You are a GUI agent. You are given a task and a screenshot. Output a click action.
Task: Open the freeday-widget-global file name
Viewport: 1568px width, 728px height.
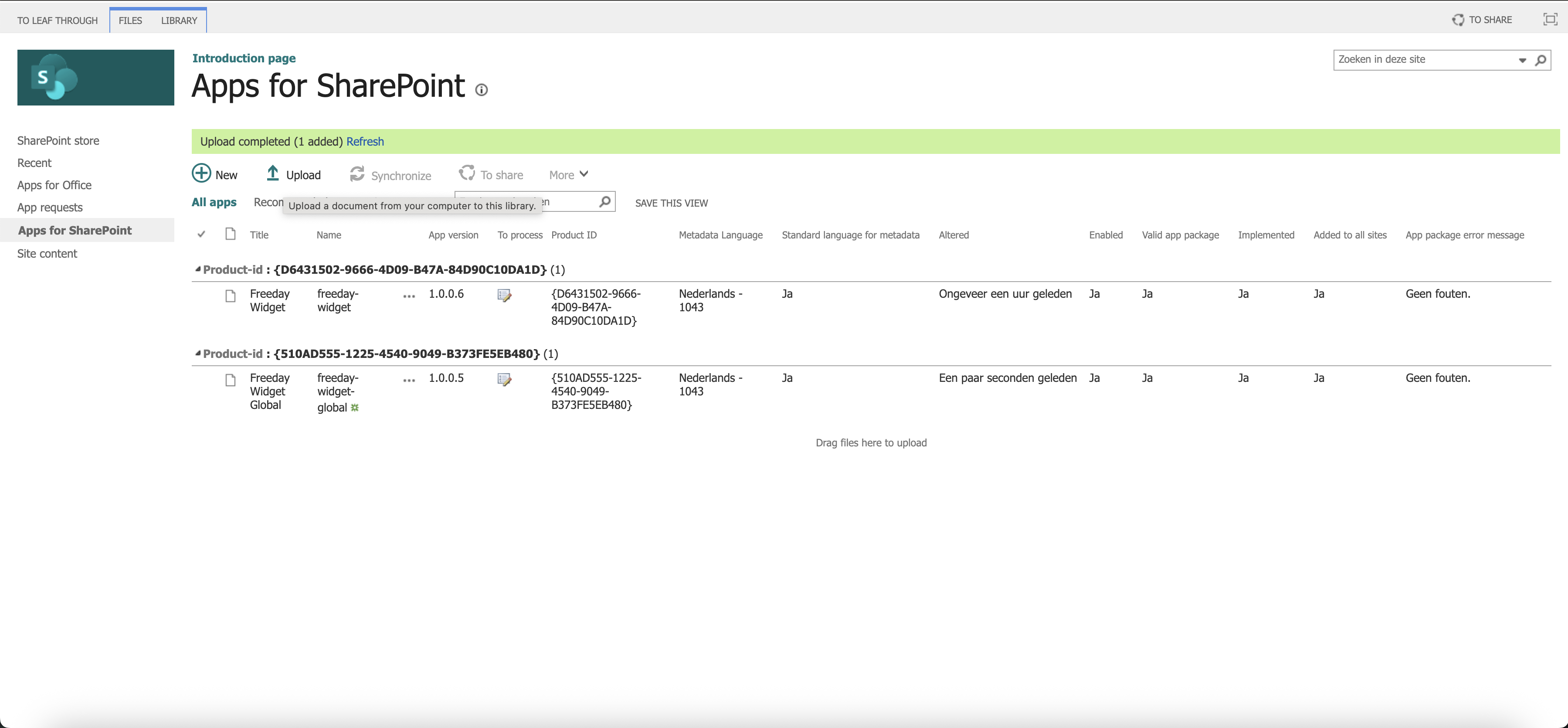coord(337,392)
